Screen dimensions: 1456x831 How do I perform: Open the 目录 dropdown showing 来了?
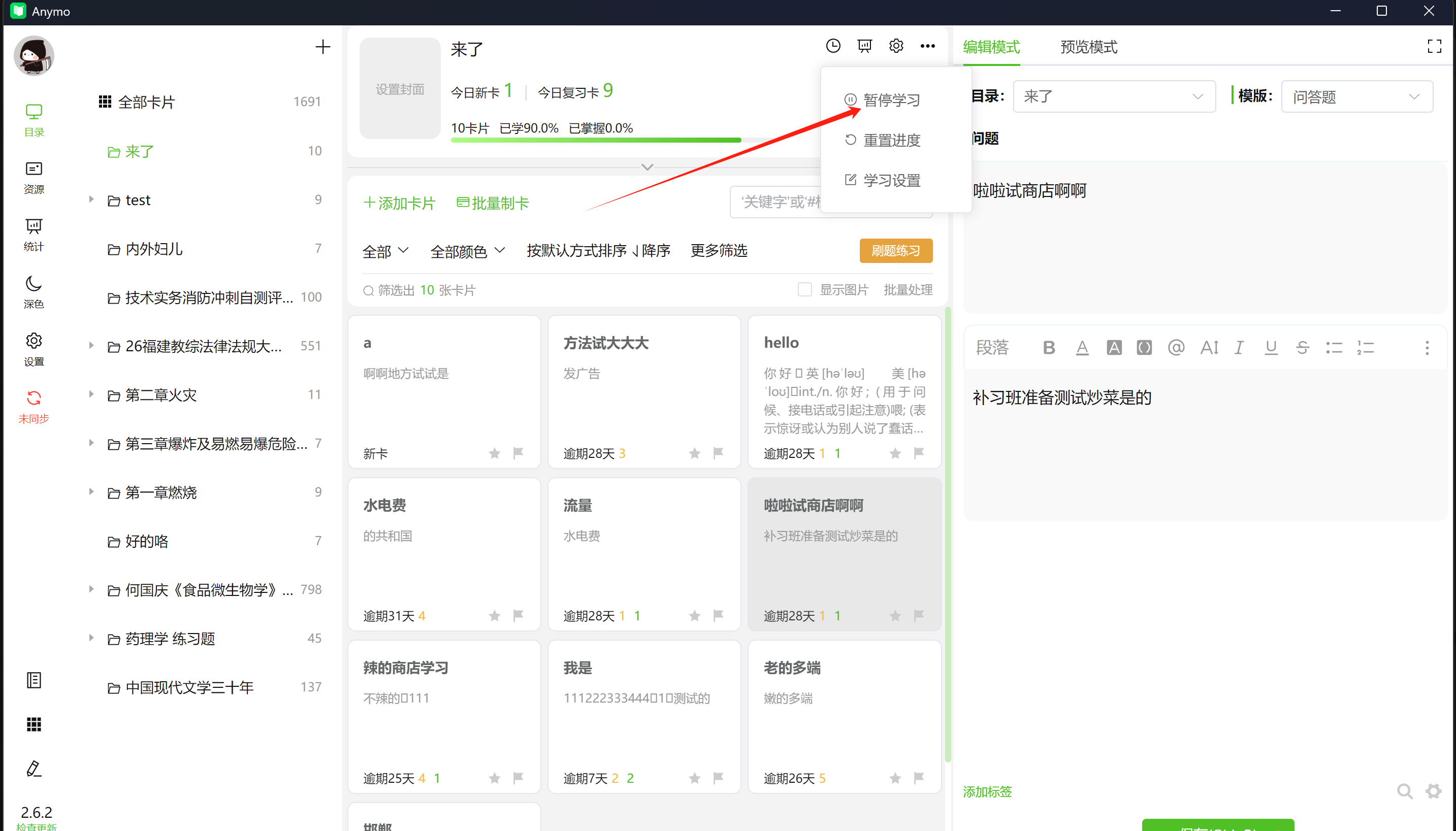click(1114, 96)
